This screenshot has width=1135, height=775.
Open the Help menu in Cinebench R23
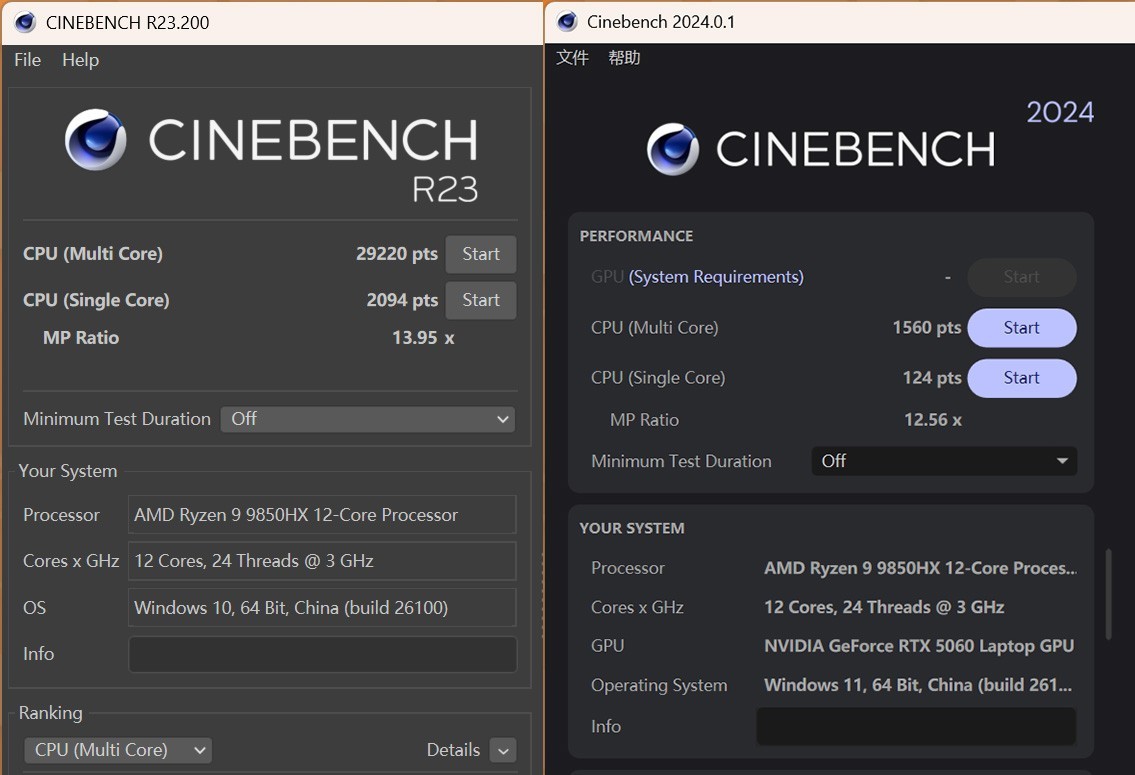click(x=80, y=60)
